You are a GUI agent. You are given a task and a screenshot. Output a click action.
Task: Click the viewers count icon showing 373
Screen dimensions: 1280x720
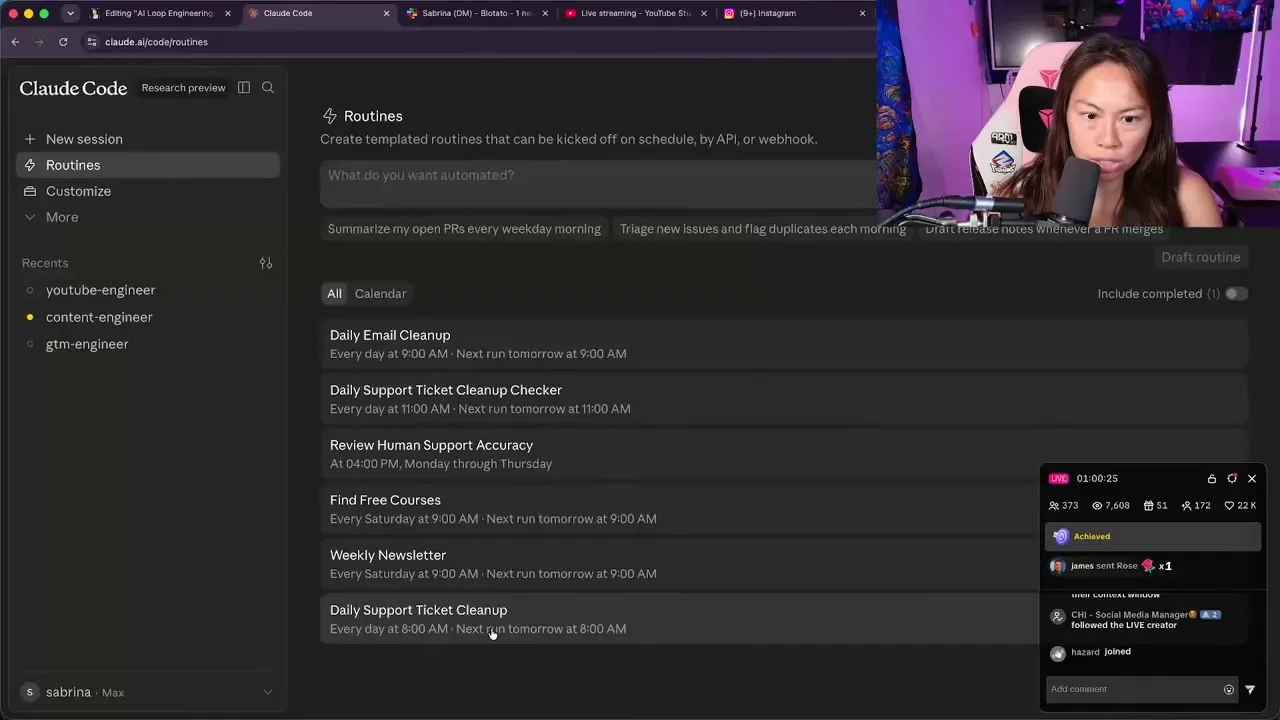1054,506
